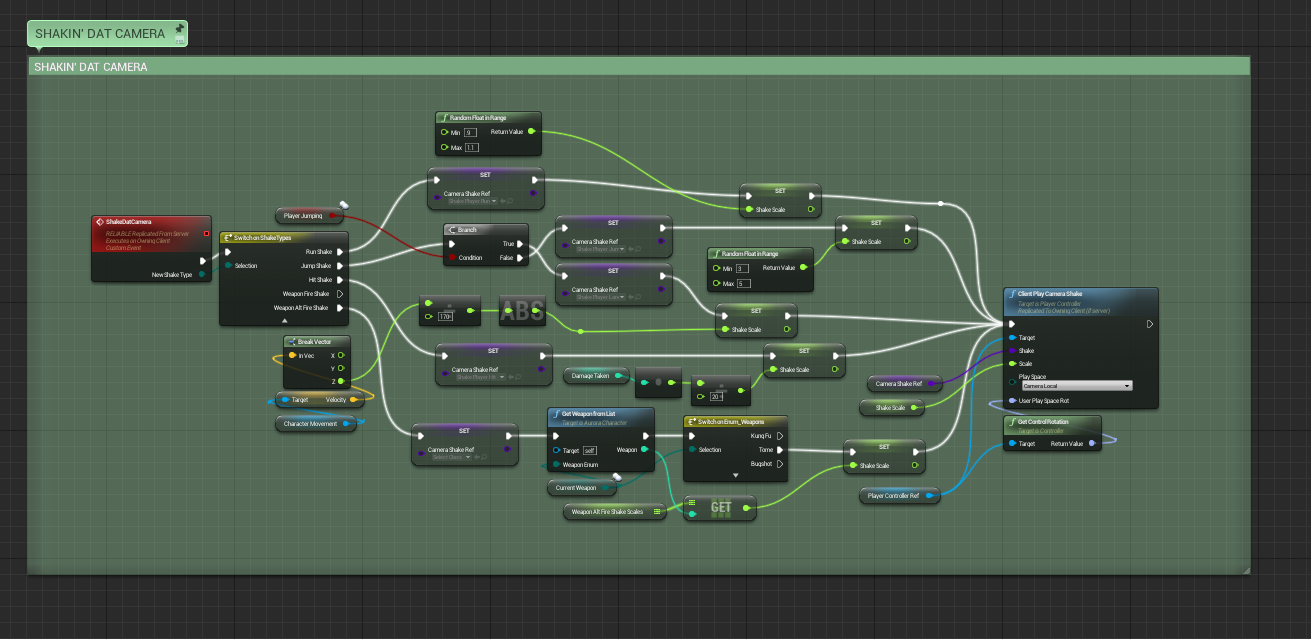Click the Scale input pin on Client Play
Image resolution: width=1311 pixels, height=639 pixels.
pyautogui.click(x=1012, y=364)
